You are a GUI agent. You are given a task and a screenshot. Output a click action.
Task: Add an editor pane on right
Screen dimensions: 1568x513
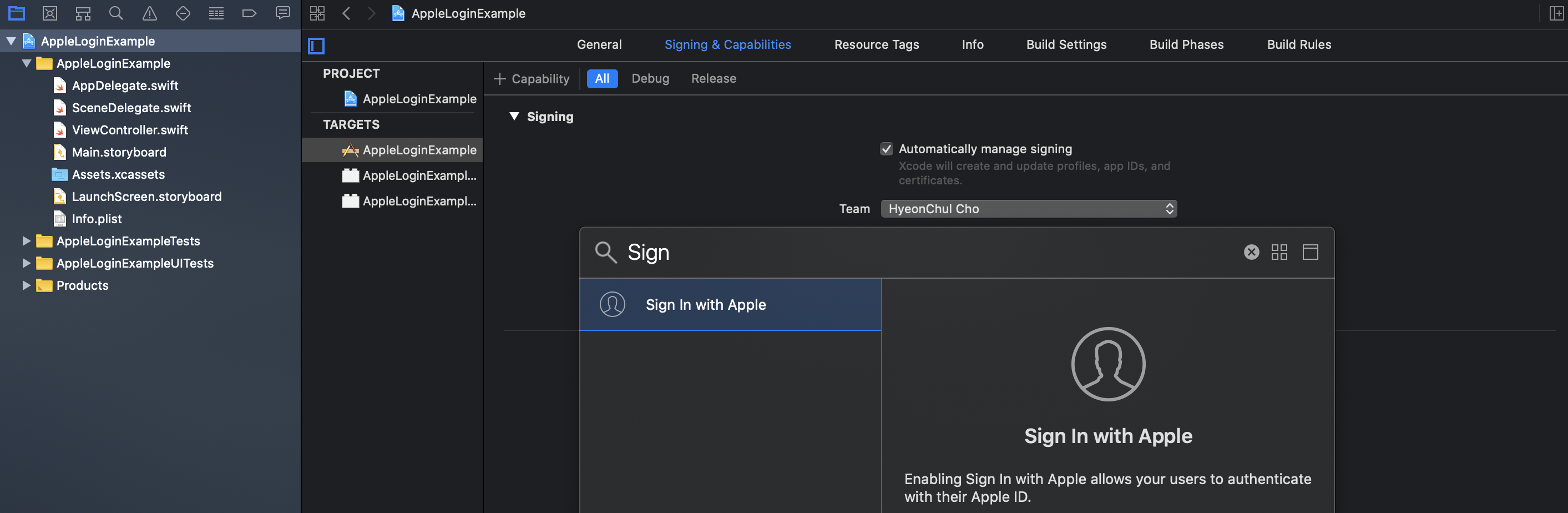click(x=1556, y=13)
